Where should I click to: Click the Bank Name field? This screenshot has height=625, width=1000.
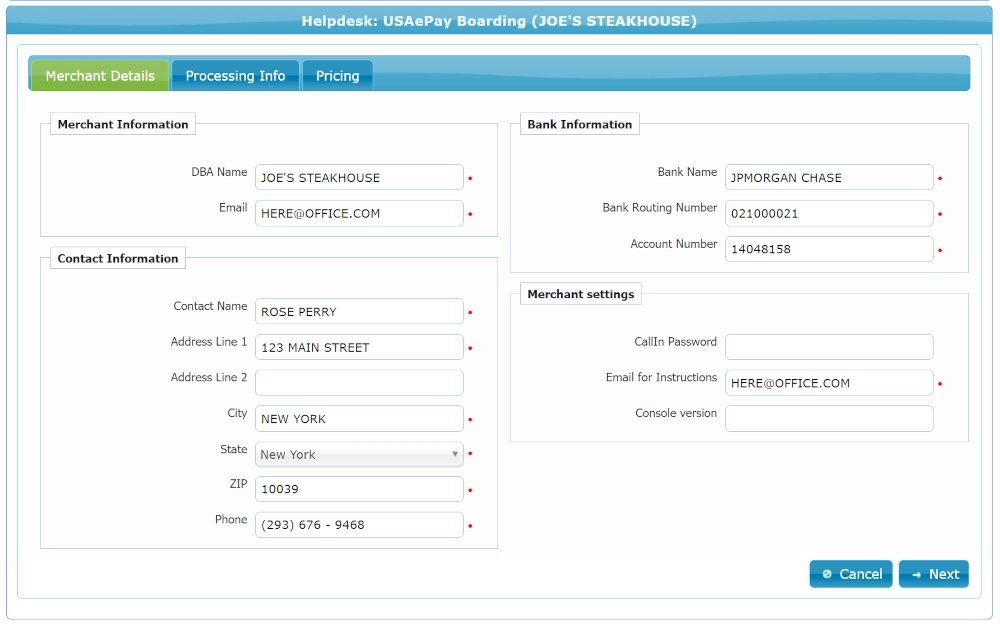tap(829, 178)
